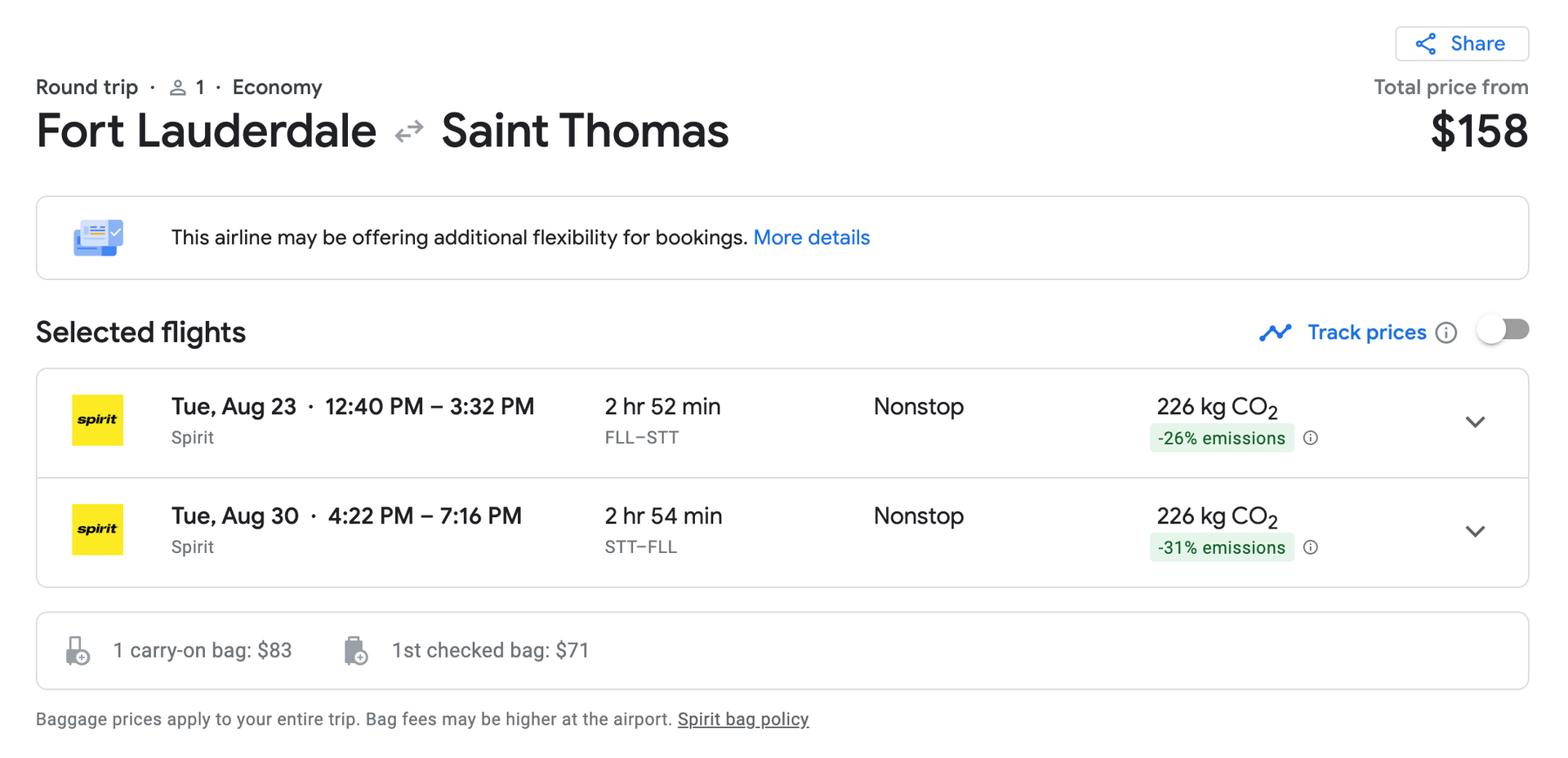Expand the Aug 30 flight details
The width and height of the screenshot is (1568, 758).
(x=1475, y=532)
